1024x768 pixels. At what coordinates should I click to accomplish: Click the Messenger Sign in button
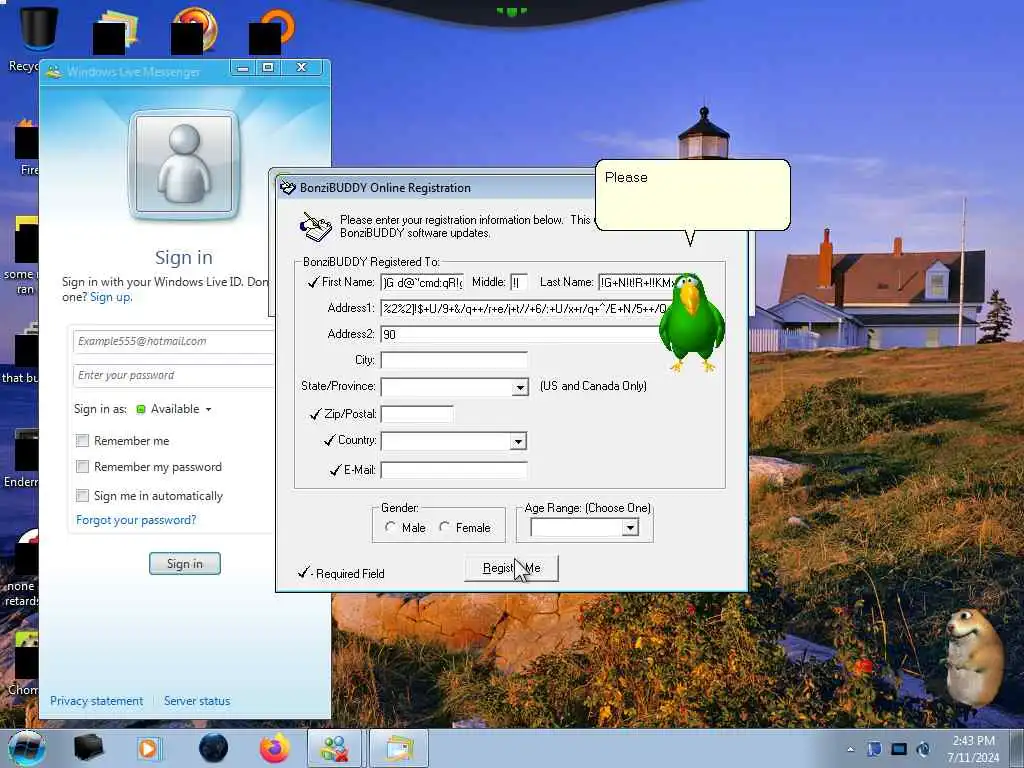185,564
